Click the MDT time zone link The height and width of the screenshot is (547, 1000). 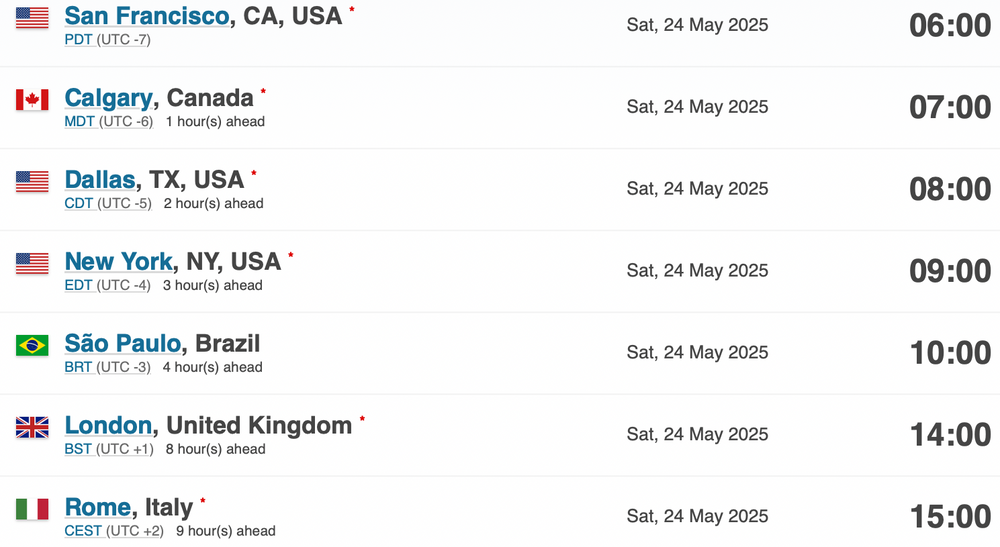tap(80, 122)
